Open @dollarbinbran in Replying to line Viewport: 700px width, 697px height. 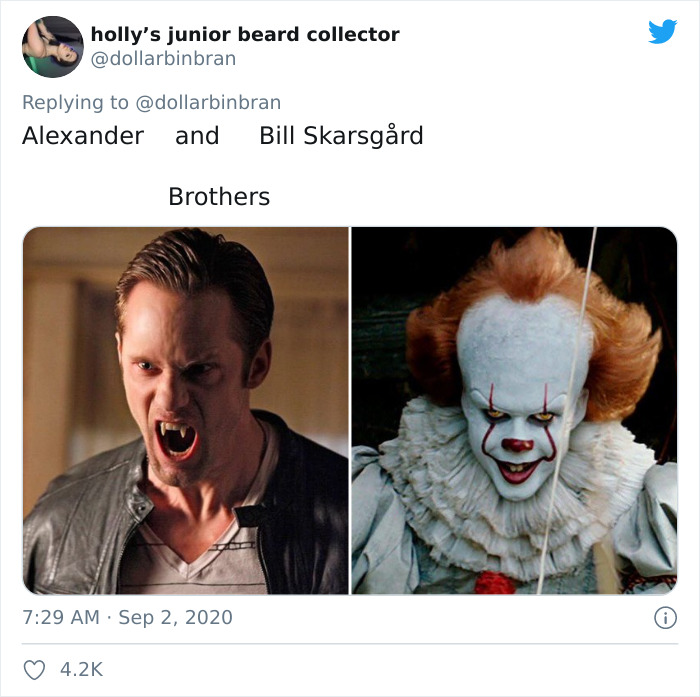coord(208,102)
